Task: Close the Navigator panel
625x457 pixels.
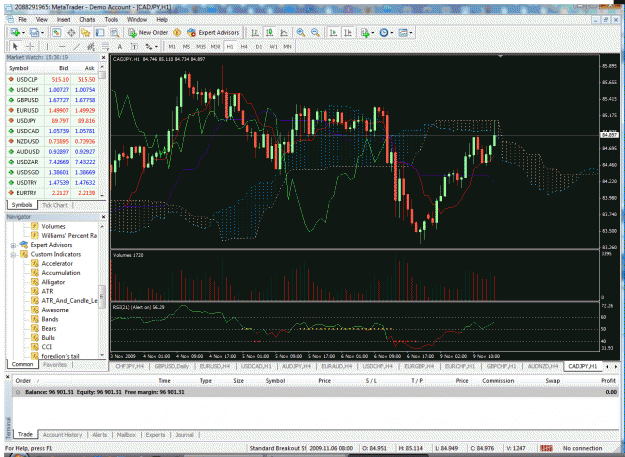Action: [x=103, y=217]
